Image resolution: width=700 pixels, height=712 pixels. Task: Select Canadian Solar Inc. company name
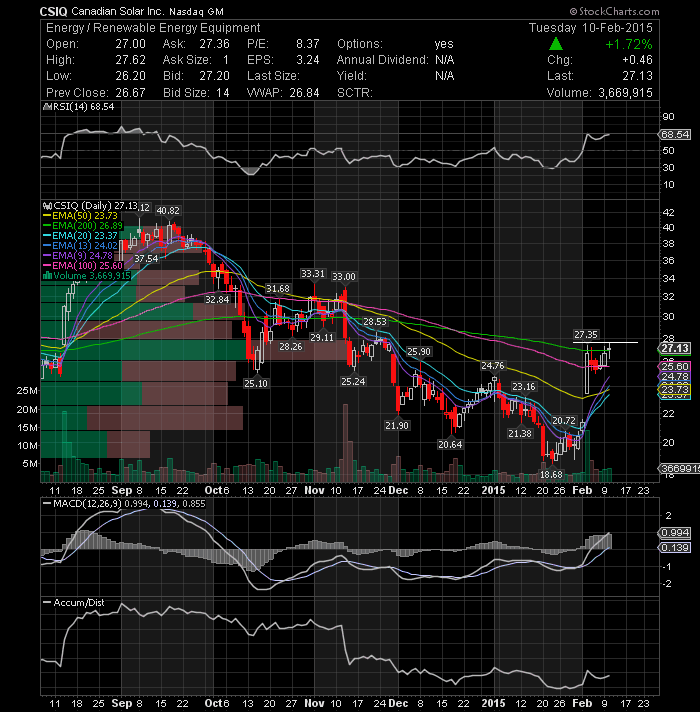pos(118,11)
